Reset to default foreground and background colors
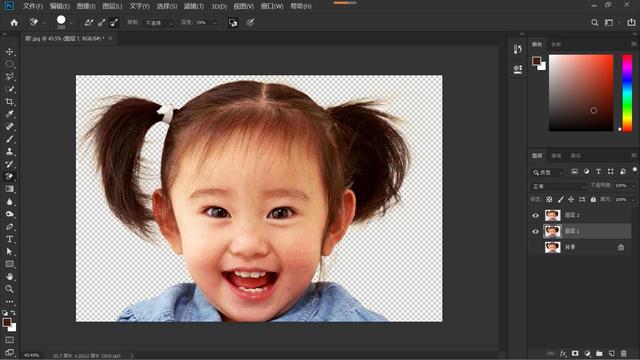 [x=5, y=313]
